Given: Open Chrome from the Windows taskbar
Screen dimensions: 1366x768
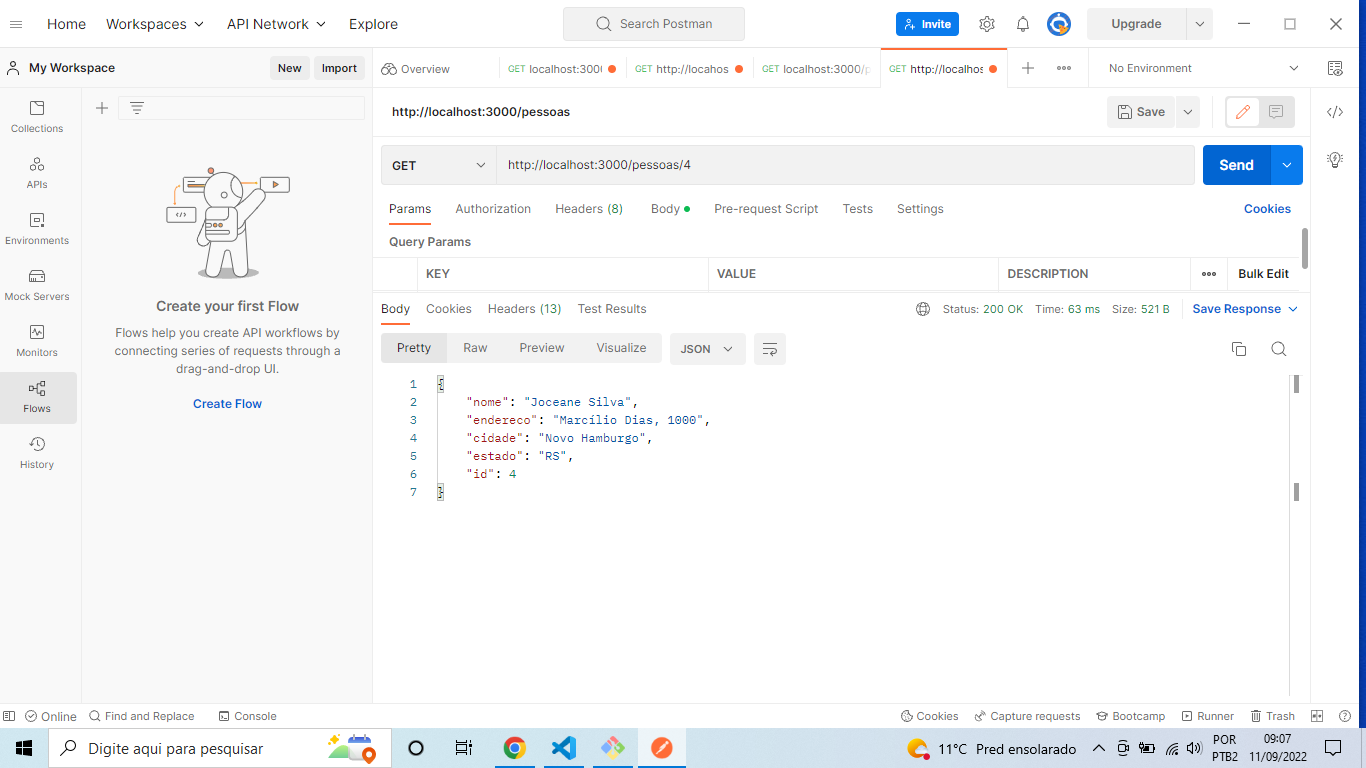Looking at the screenshot, I should (514, 748).
